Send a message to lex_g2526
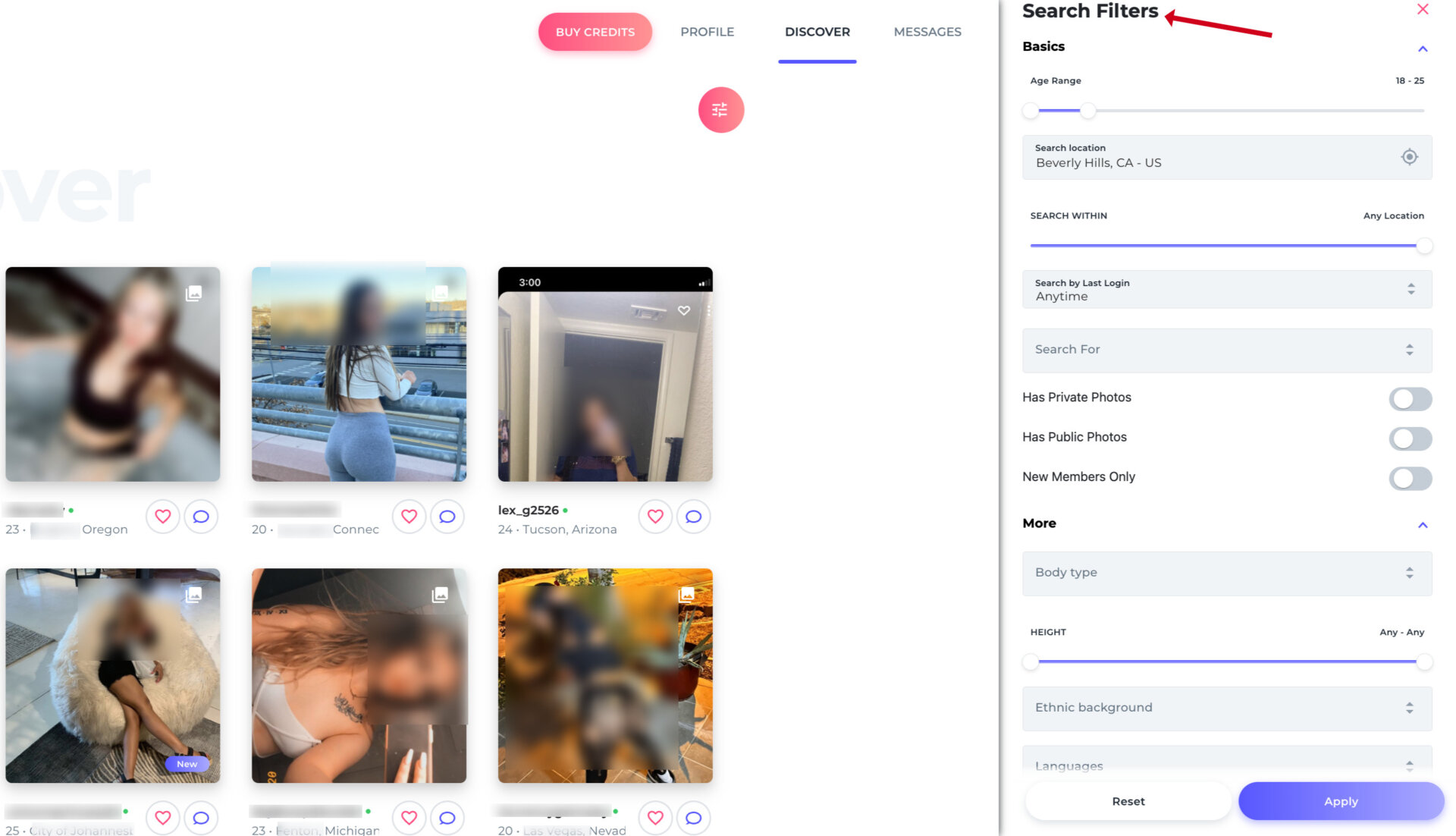1456x836 pixels. click(x=694, y=517)
